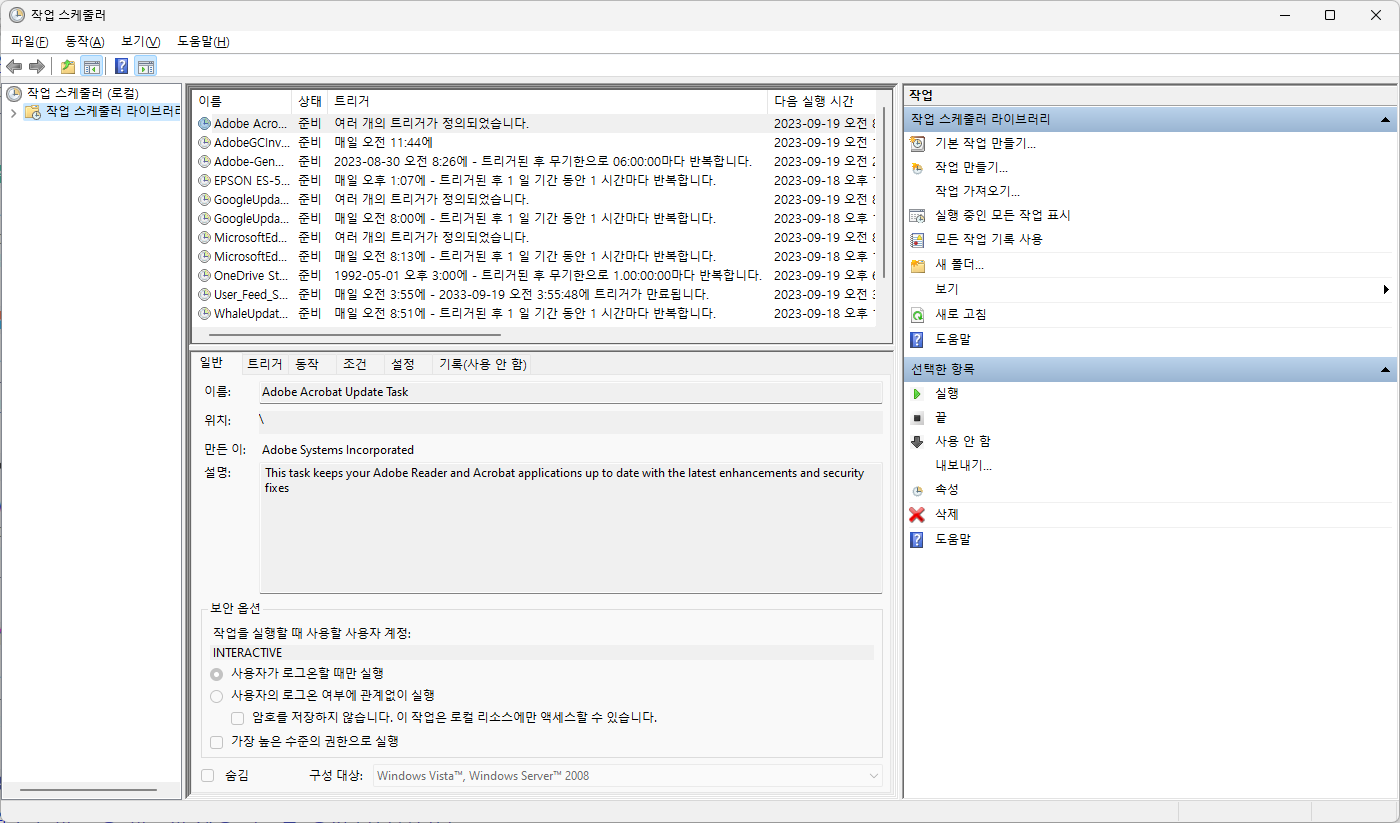This screenshot has width=1400, height=823.
Task: Open the 동작(A) menu
Action: pyautogui.click(x=84, y=41)
